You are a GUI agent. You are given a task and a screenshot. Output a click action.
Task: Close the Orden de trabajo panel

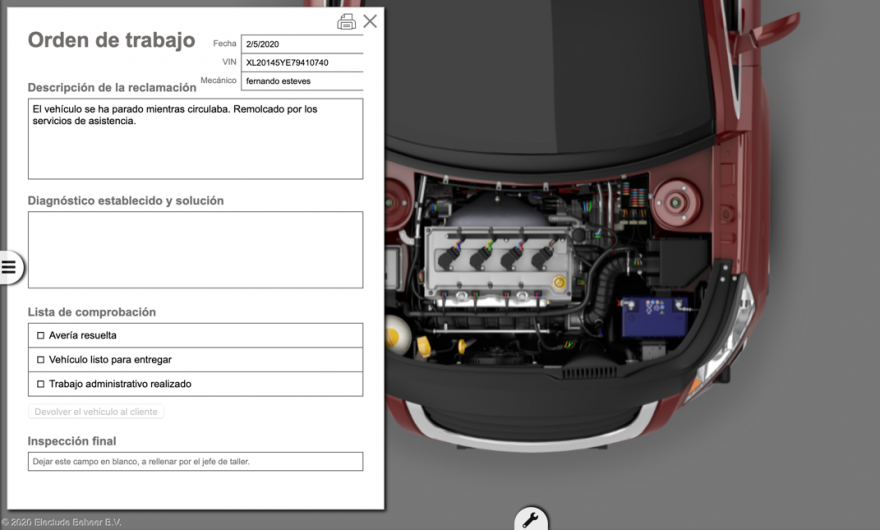pyautogui.click(x=370, y=21)
